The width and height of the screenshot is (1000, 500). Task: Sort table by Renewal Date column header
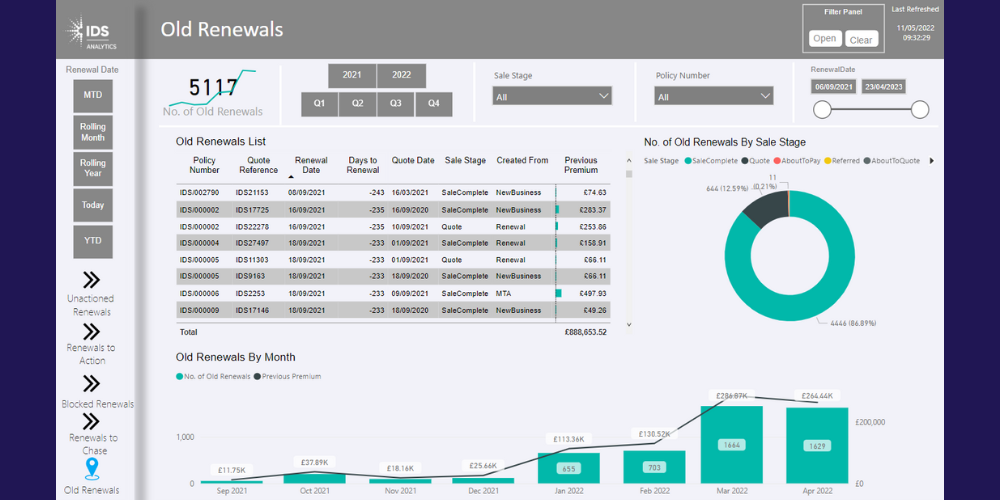311,165
